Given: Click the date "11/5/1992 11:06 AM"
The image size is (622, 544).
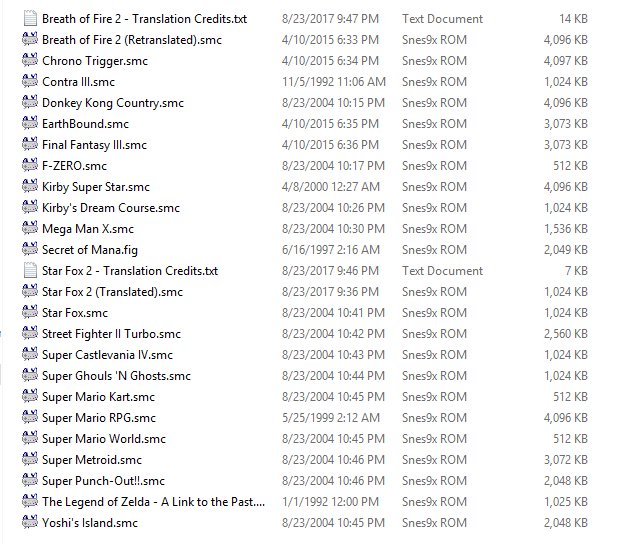Looking at the screenshot, I should 334,82.
